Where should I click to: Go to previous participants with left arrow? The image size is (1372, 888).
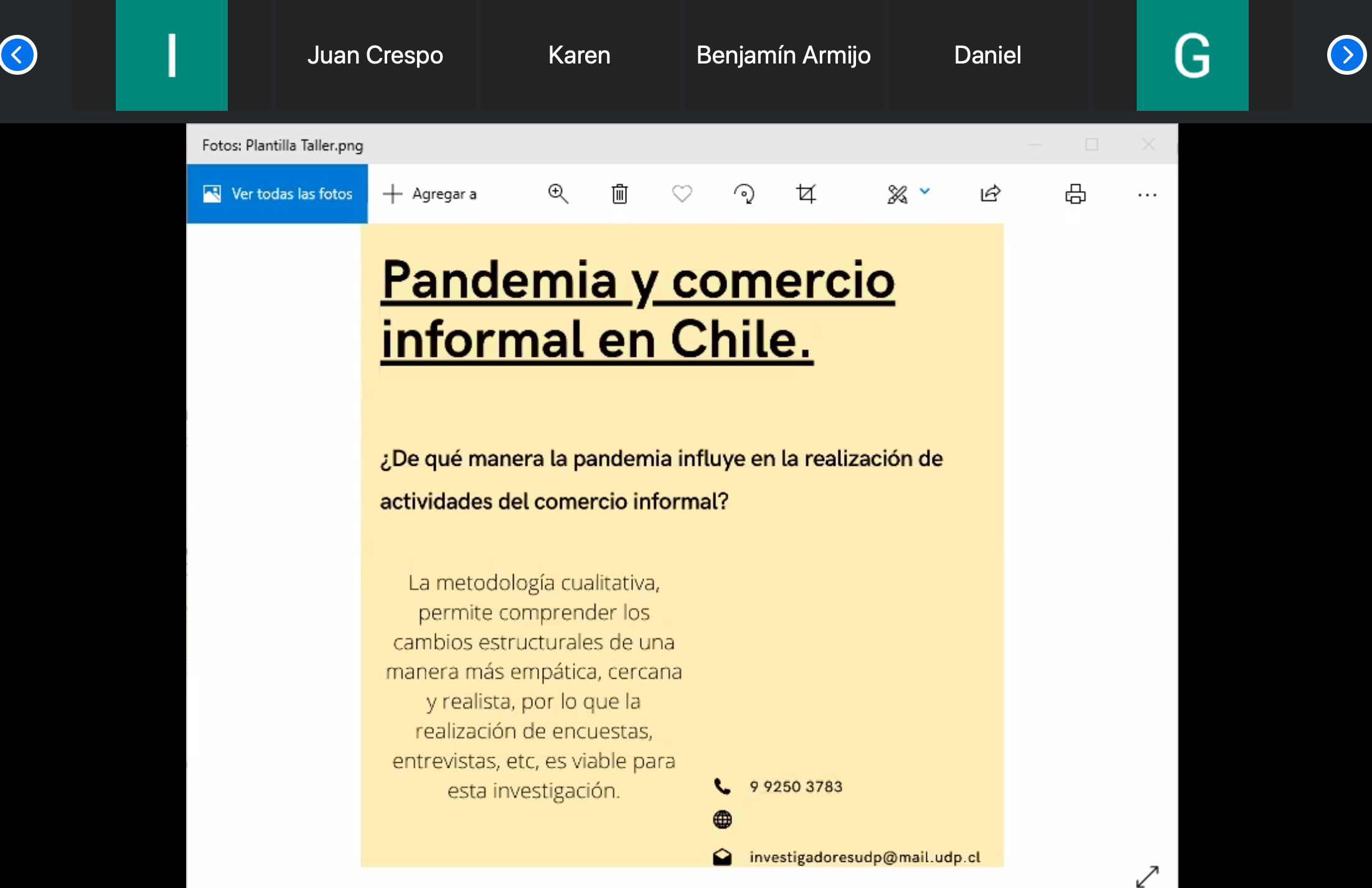point(18,55)
